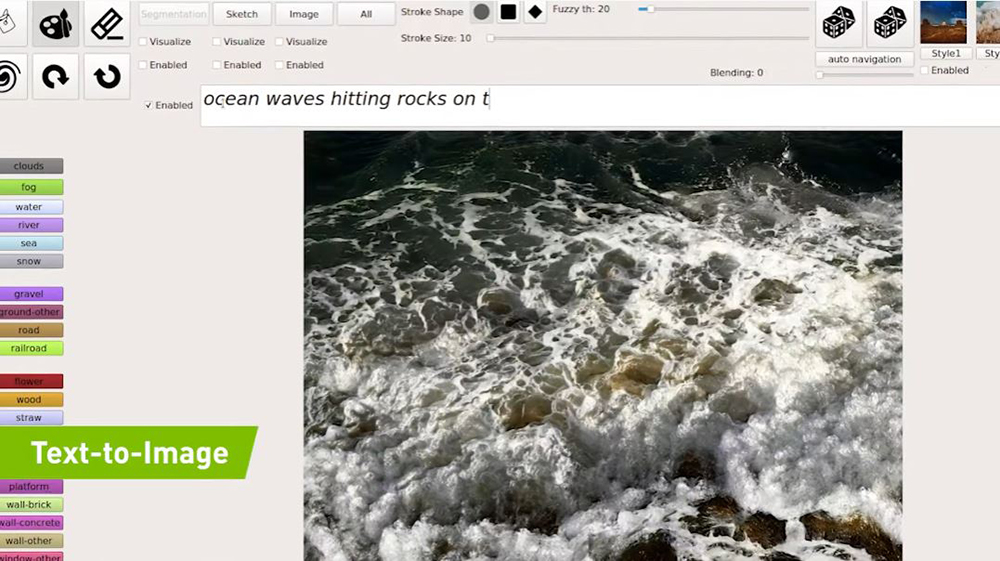The width and height of the screenshot is (1000, 561).
Task: Select the wall-brick label
Action: tap(29, 504)
